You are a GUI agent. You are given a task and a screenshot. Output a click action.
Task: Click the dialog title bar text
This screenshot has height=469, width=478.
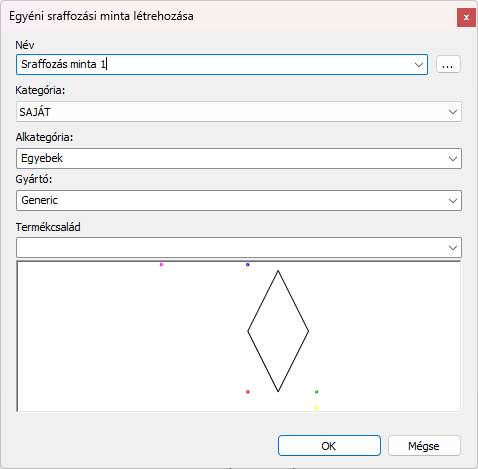pos(101,16)
